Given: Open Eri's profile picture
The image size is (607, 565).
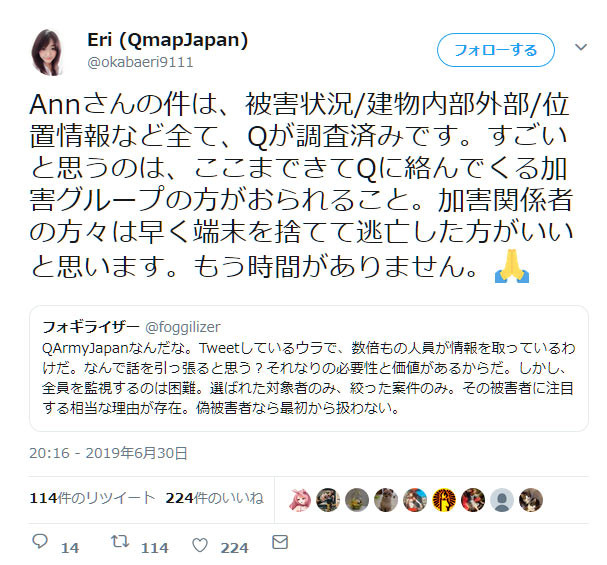Looking at the screenshot, I should pos(48,51).
